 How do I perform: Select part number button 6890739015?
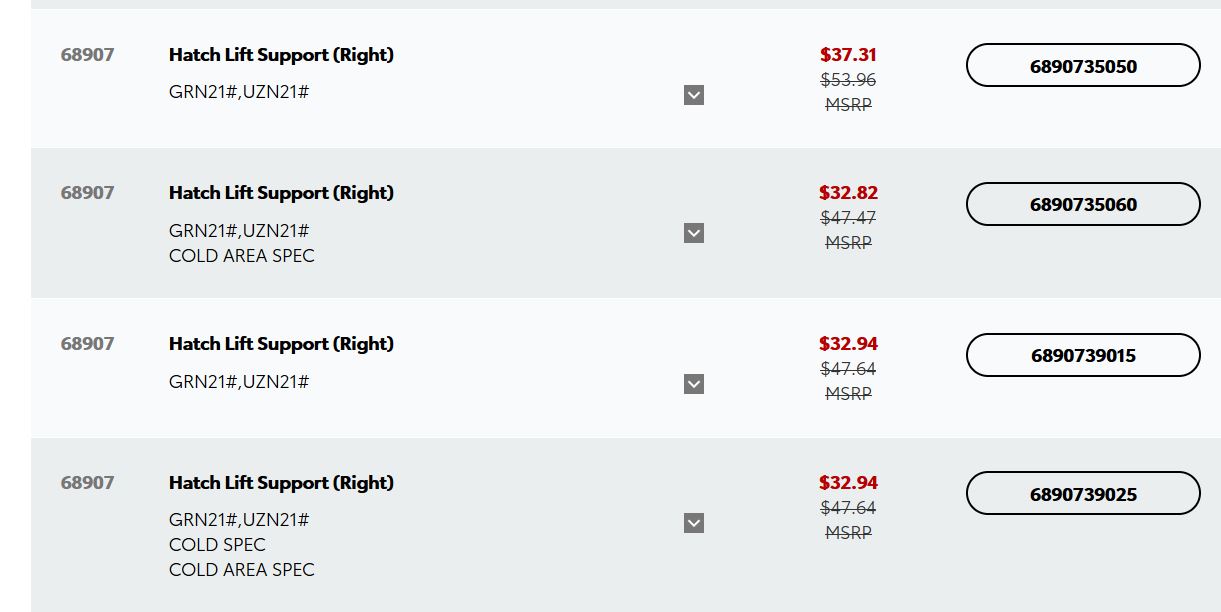tap(1083, 355)
